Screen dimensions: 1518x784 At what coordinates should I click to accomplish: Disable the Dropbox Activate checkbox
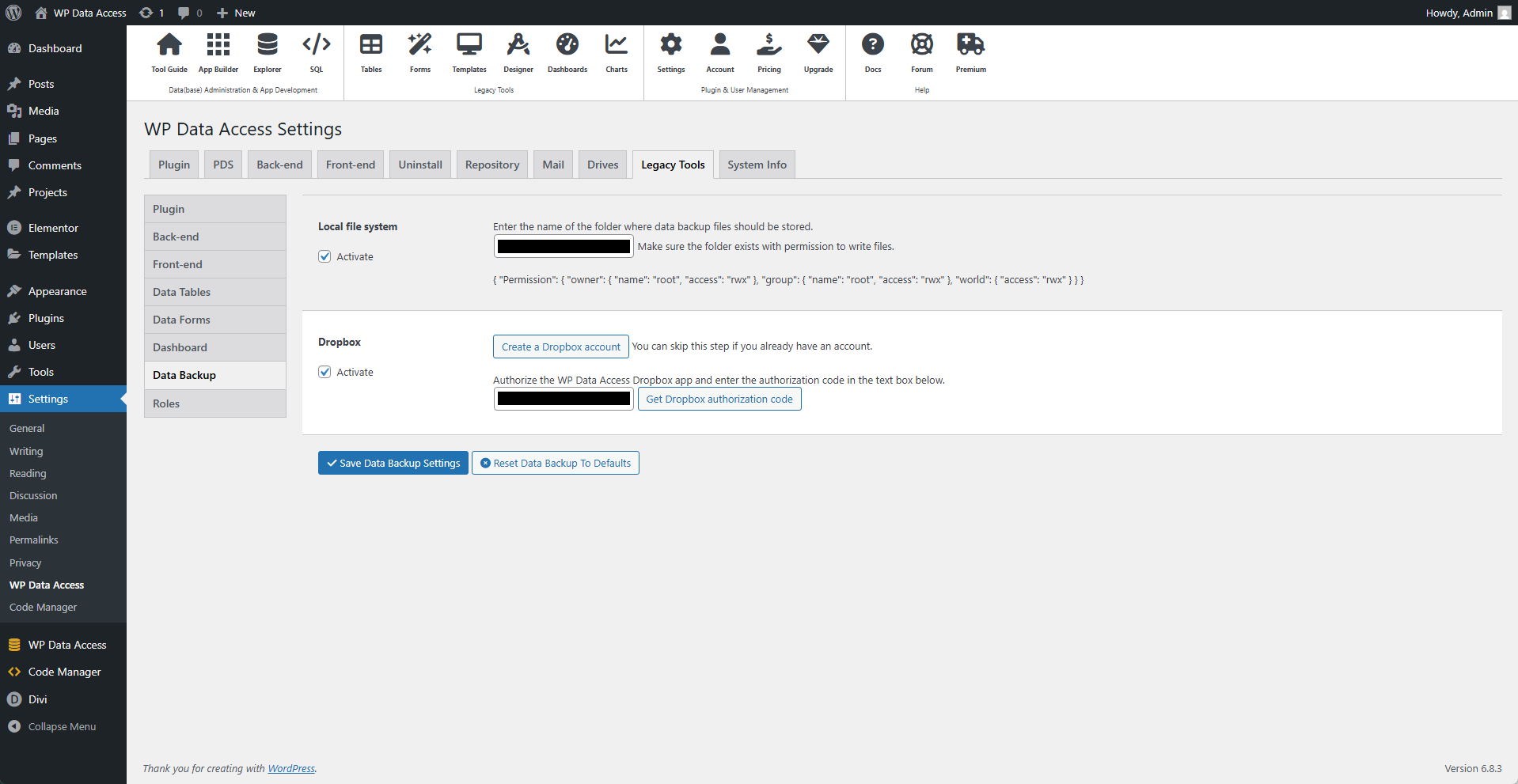(324, 371)
